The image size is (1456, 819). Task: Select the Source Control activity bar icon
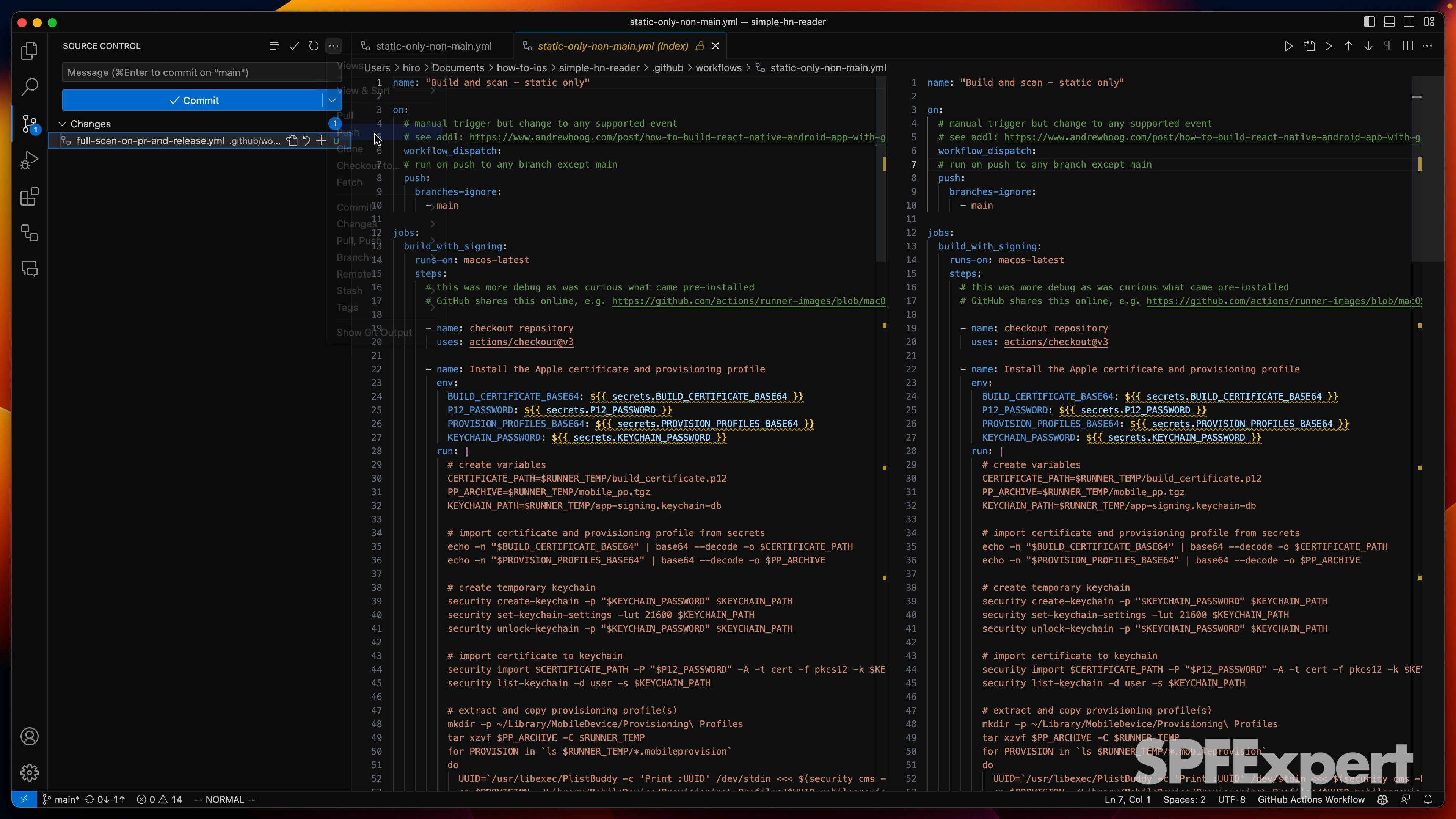pos(30,124)
